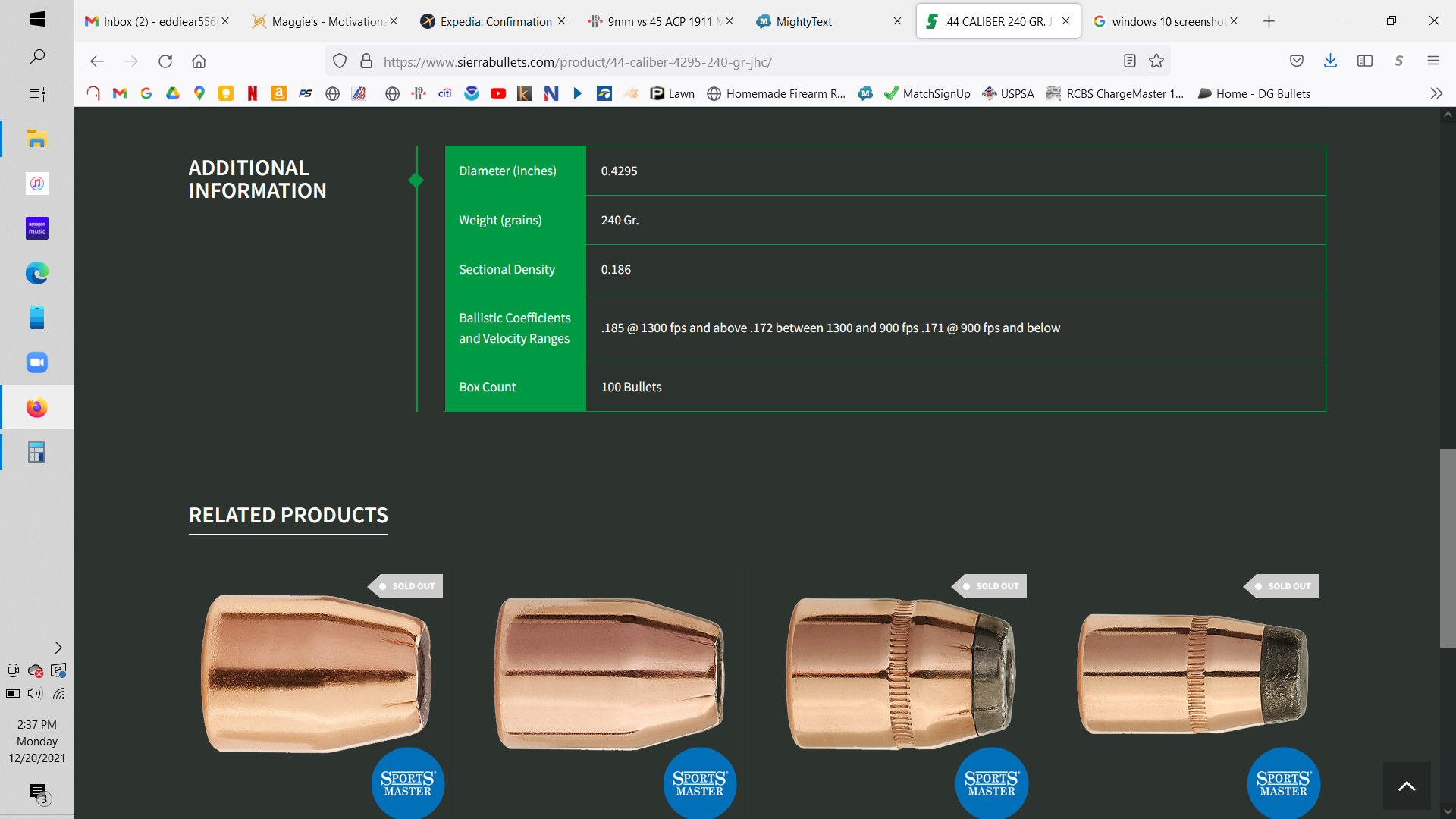Open the Firefox downloads panel
The image size is (1456, 819).
1330,61
